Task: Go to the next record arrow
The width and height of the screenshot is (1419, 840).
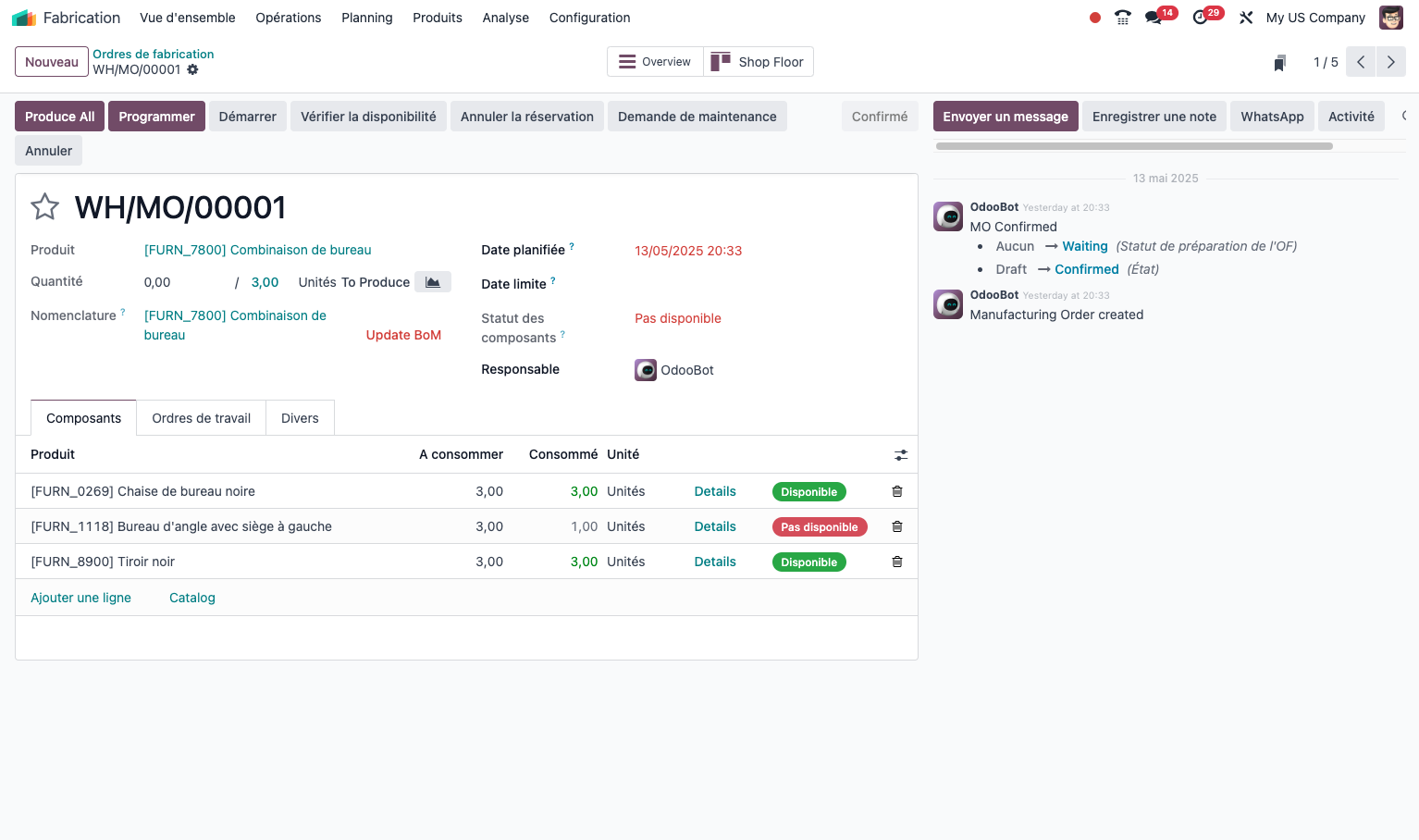Action: [x=1390, y=62]
